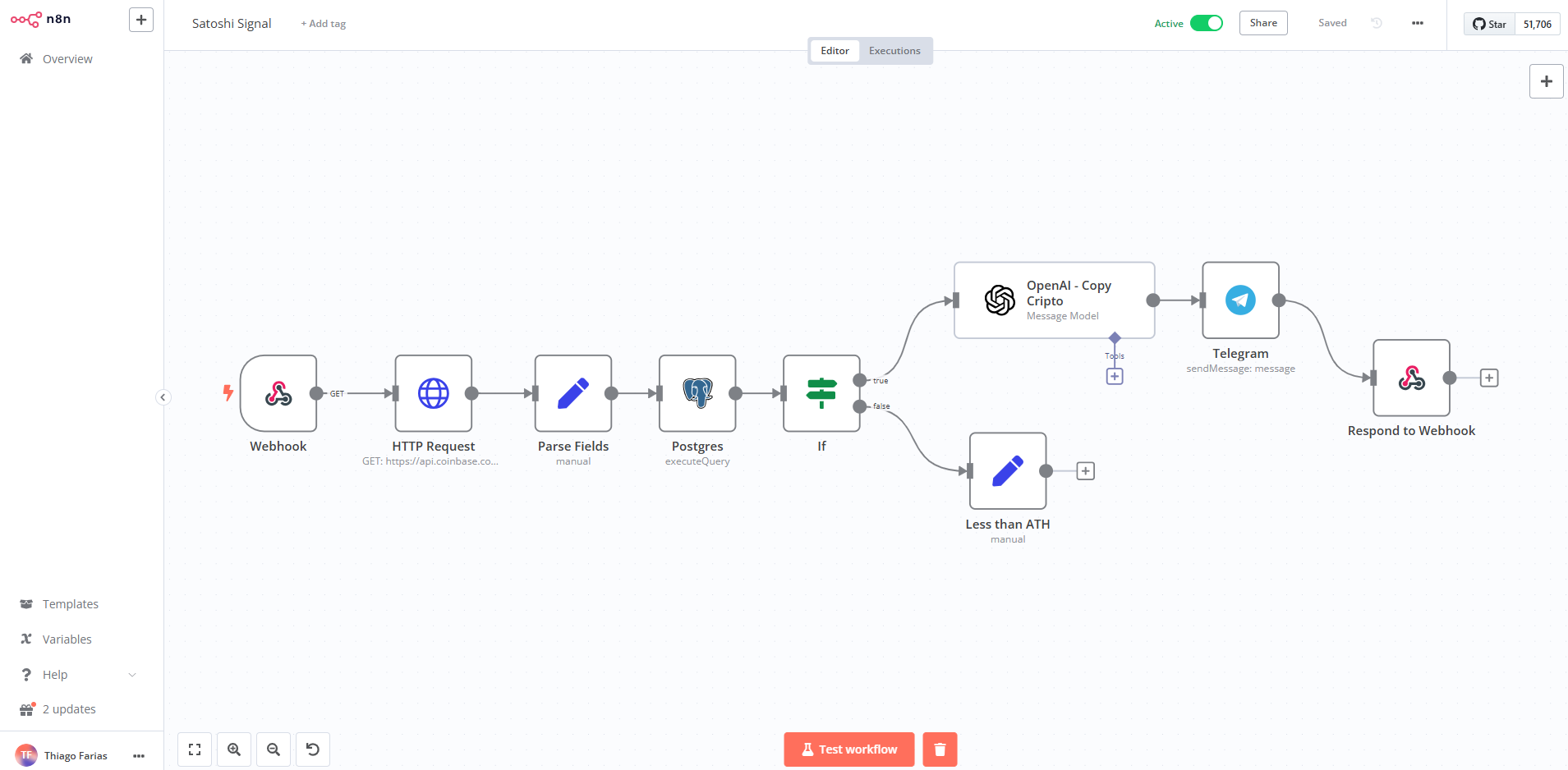
Task: Collapse the left sidebar
Action: [163, 397]
